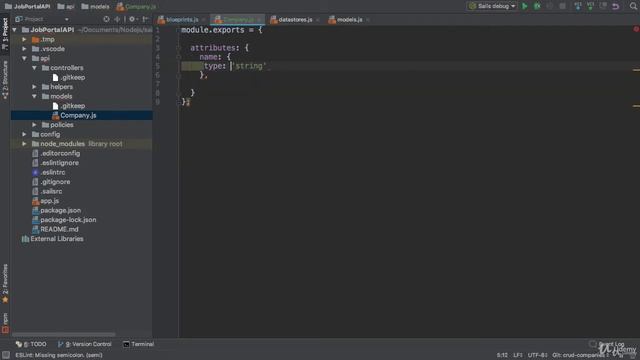Viewport: 640px width, 360px height.
Task: Start debugging with the green bug icon
Action: (x=537, y=6)
